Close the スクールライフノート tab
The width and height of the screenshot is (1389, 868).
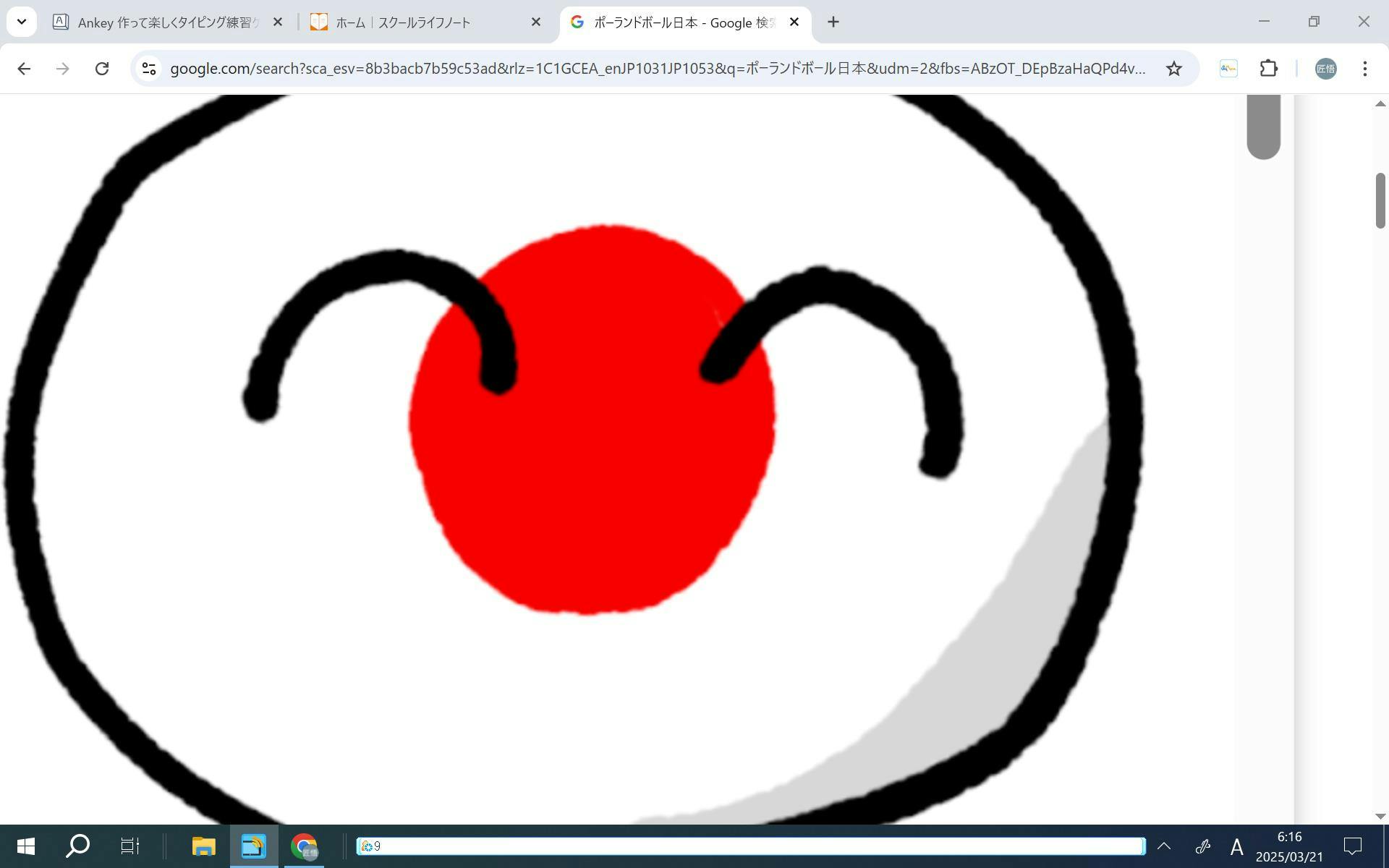[x=536, y=22]
